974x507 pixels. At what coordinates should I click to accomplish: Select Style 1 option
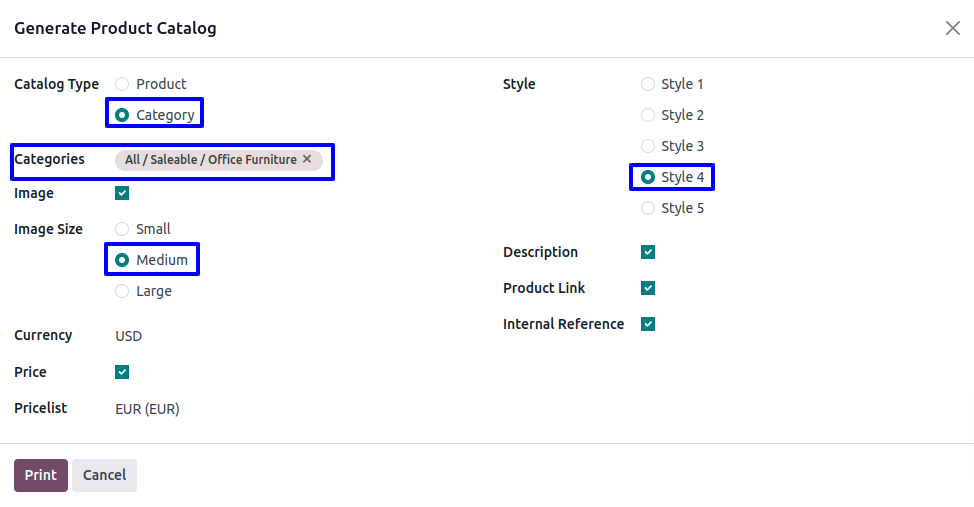click(648, 84)
